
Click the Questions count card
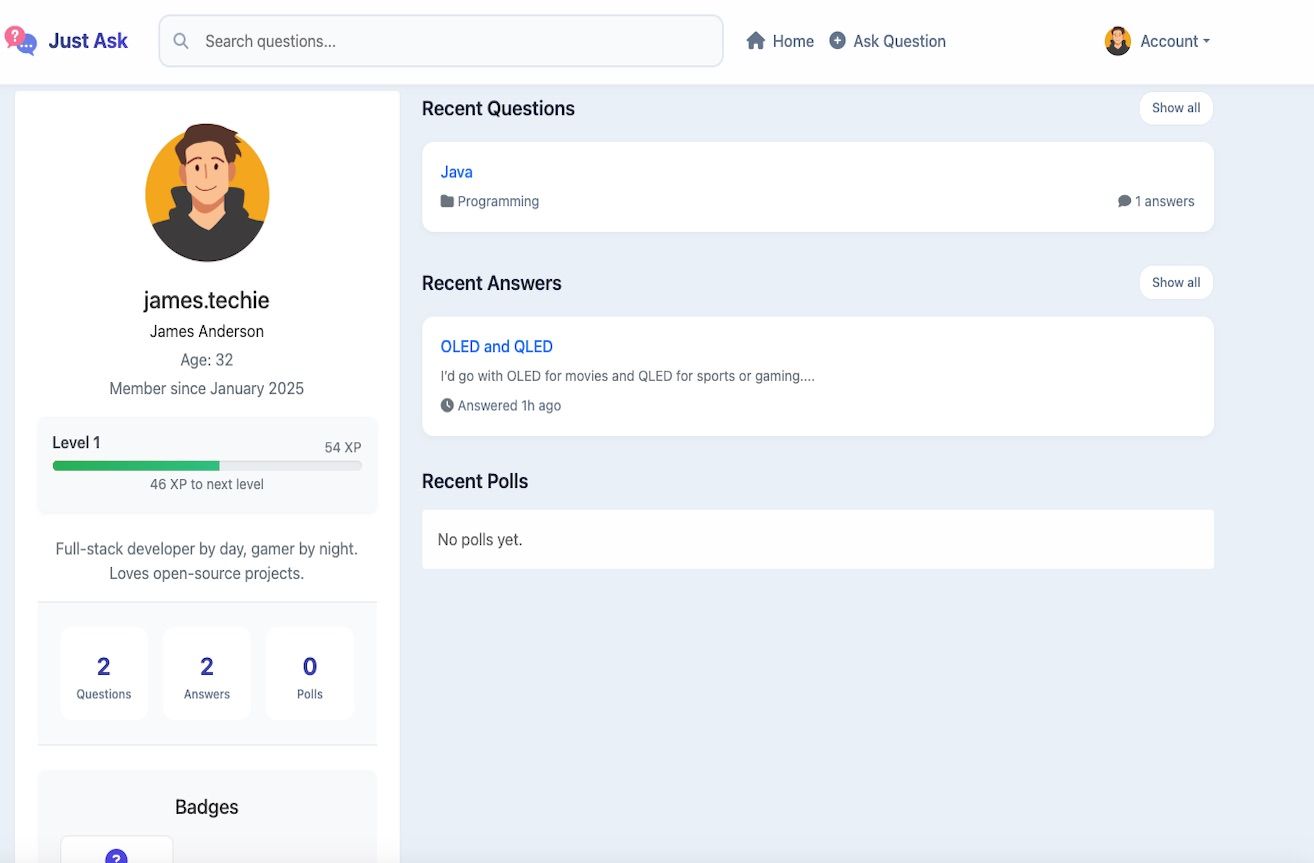pos(104,673)
